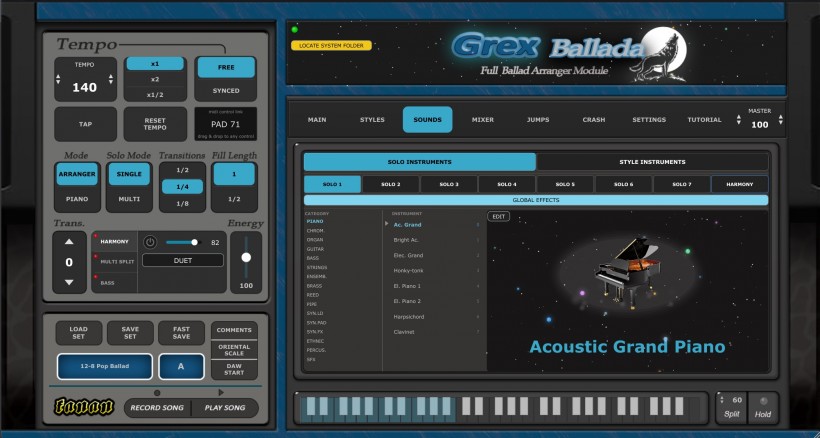This screenshot has width=820, height=438.
Task: Click the Fanan logo
Action: (x=84, y=407)
